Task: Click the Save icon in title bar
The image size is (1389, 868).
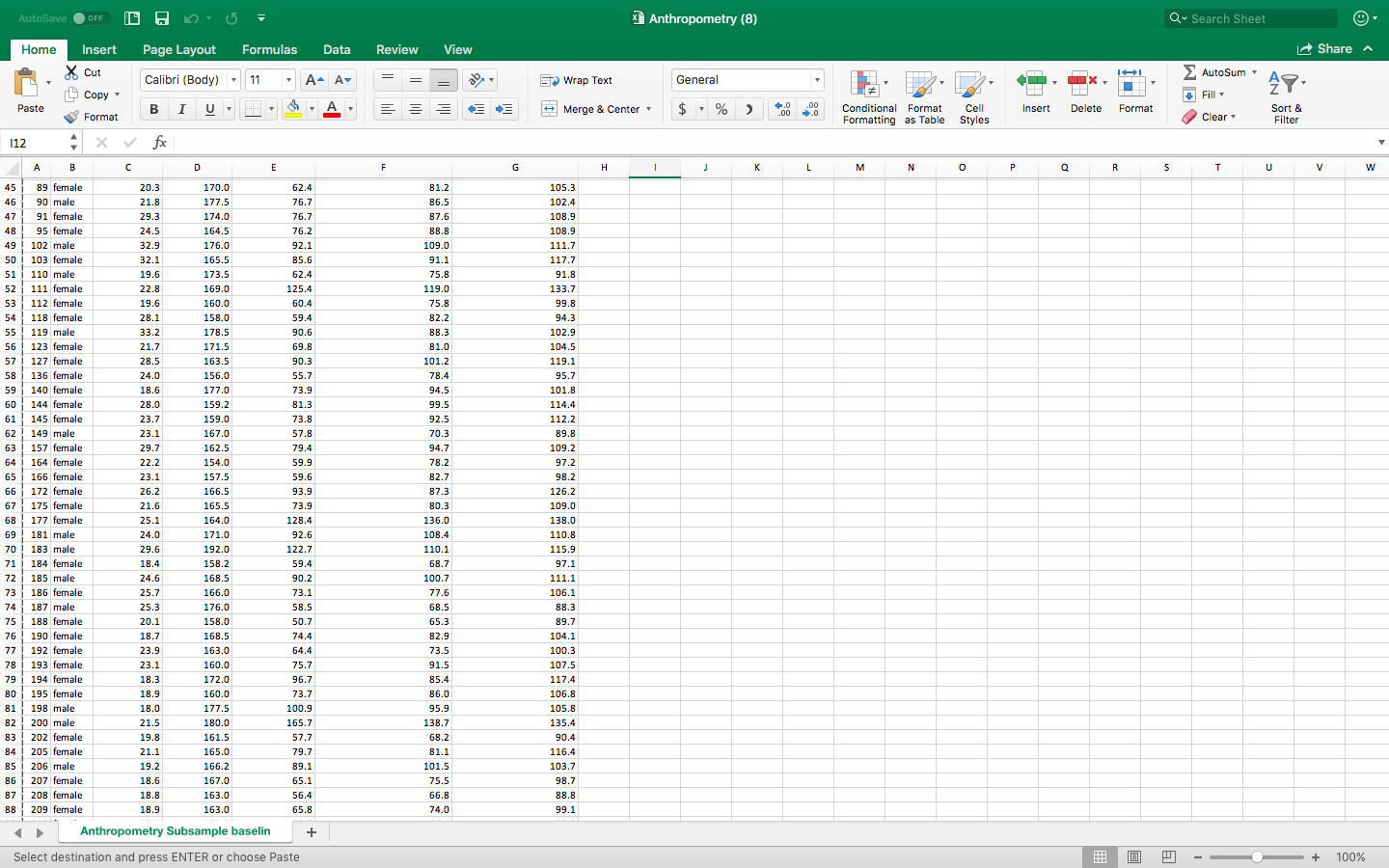Action: pyautogui.click(x=162, y=18)
